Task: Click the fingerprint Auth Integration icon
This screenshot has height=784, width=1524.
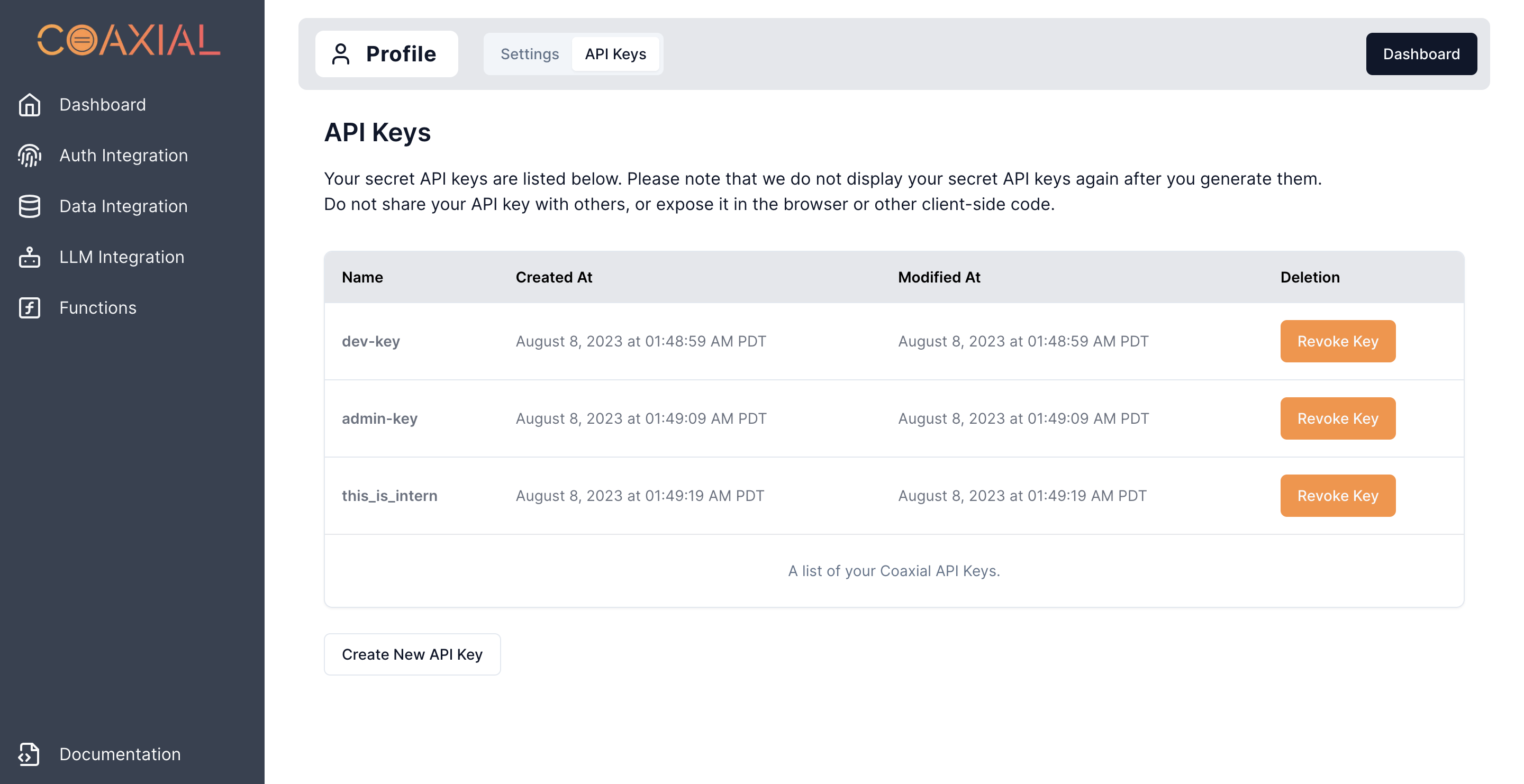Action: pyautogui.click(x=29, y=155)
